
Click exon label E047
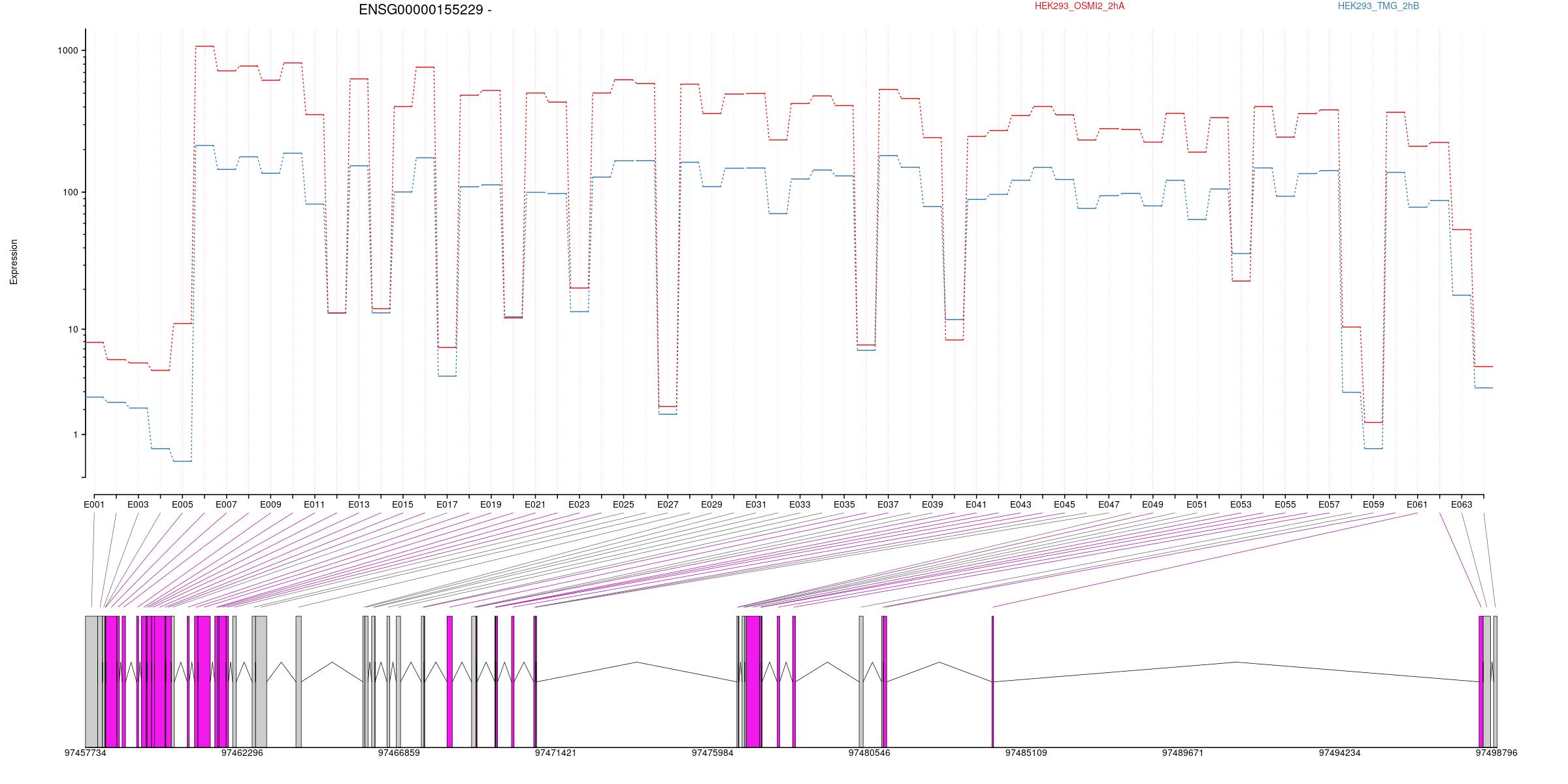pos(1109,504)
